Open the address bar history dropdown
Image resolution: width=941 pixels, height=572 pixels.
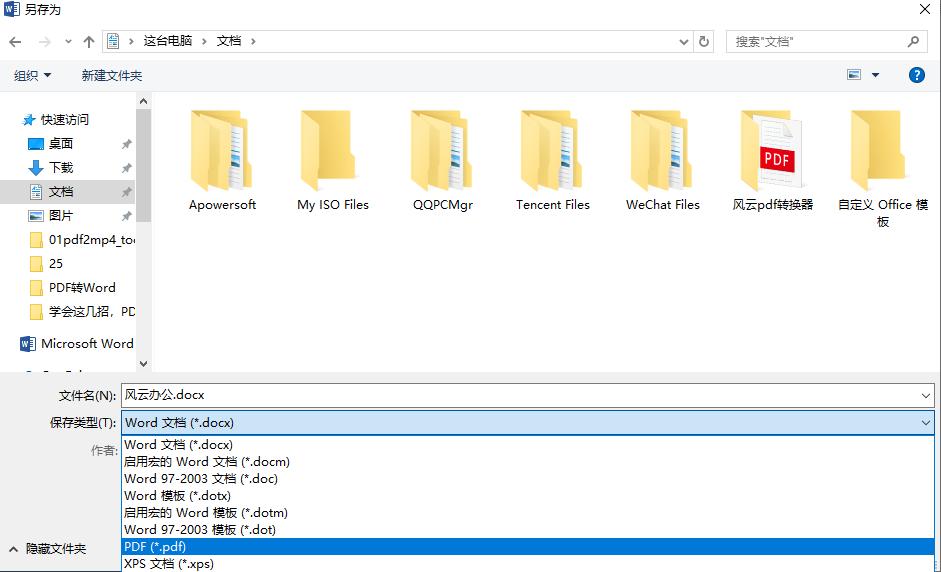click(x=684, y=41)
